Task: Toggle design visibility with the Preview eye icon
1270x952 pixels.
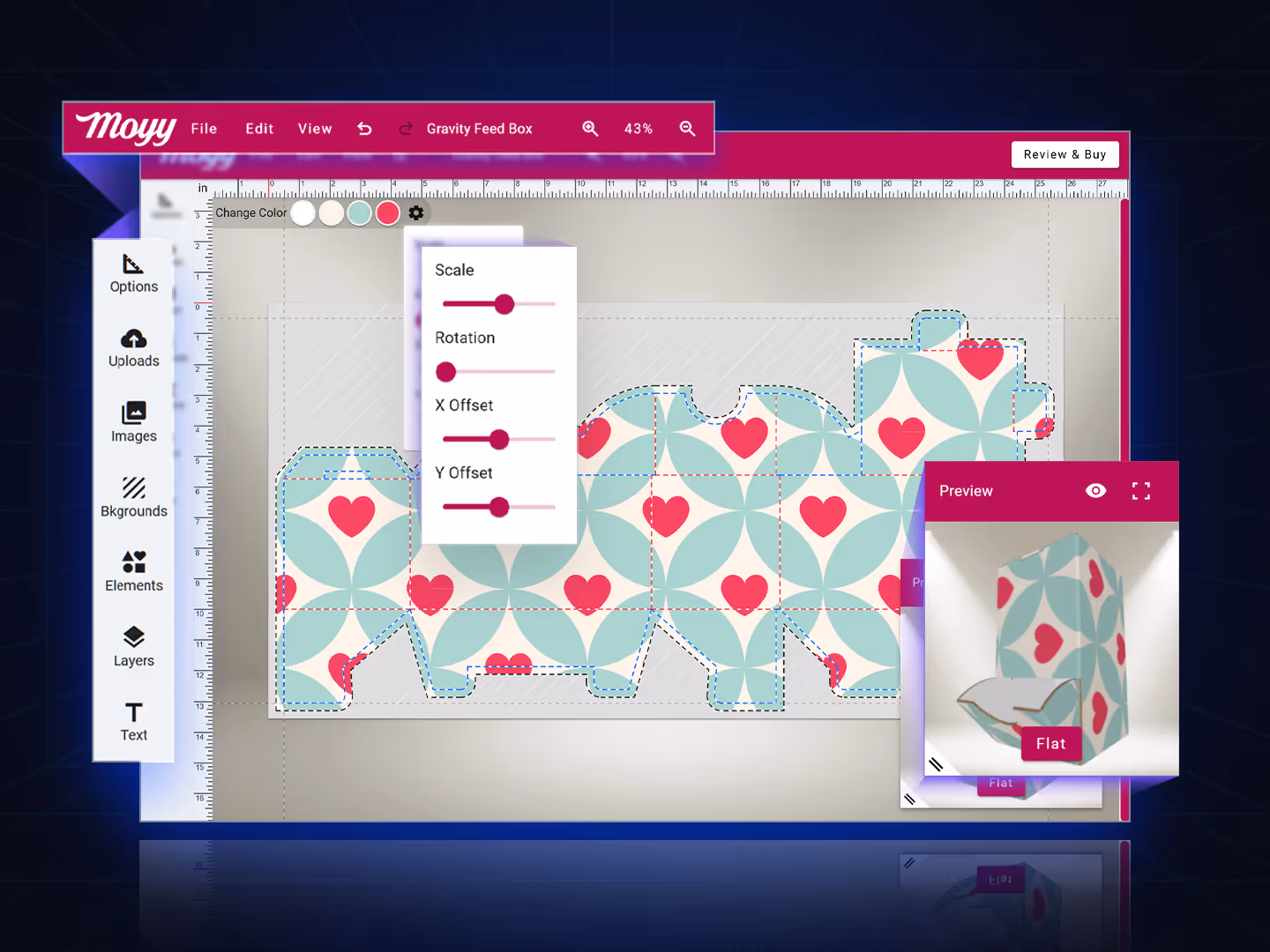Action: point(1095,490)
